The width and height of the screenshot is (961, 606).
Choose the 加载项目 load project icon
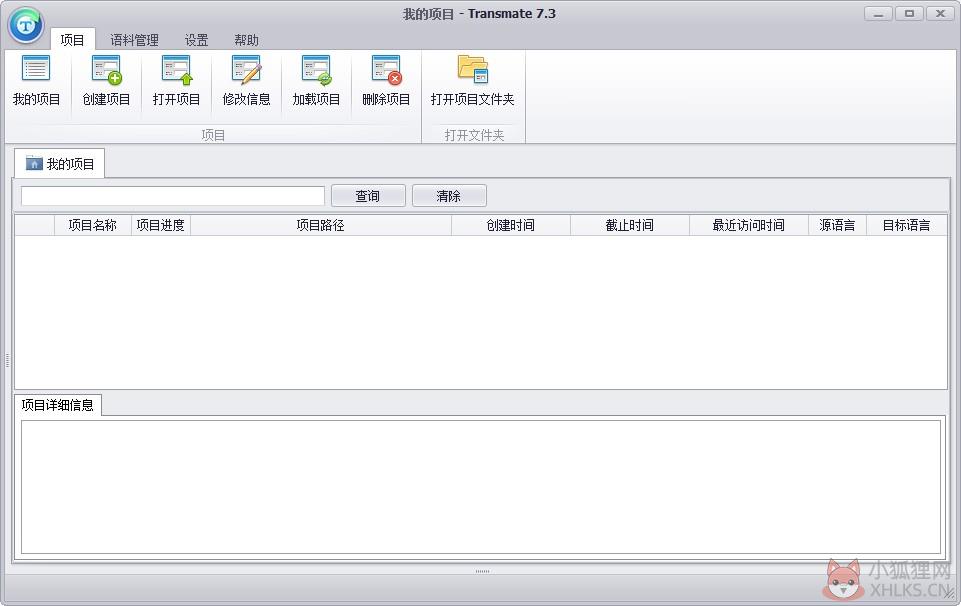click(316, 81)
